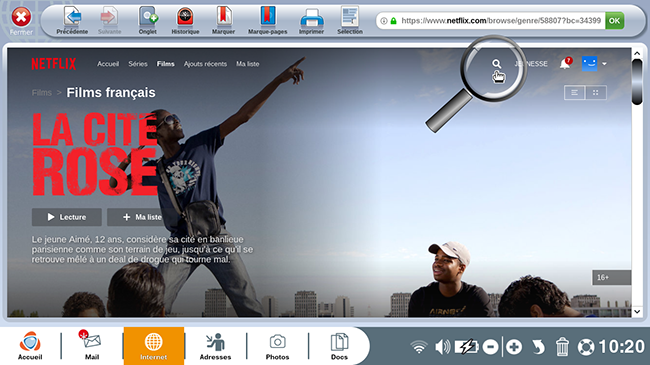Click the Films breadcrumb link
This screenshot has height=365, width=650.
(x=42, y=93)
